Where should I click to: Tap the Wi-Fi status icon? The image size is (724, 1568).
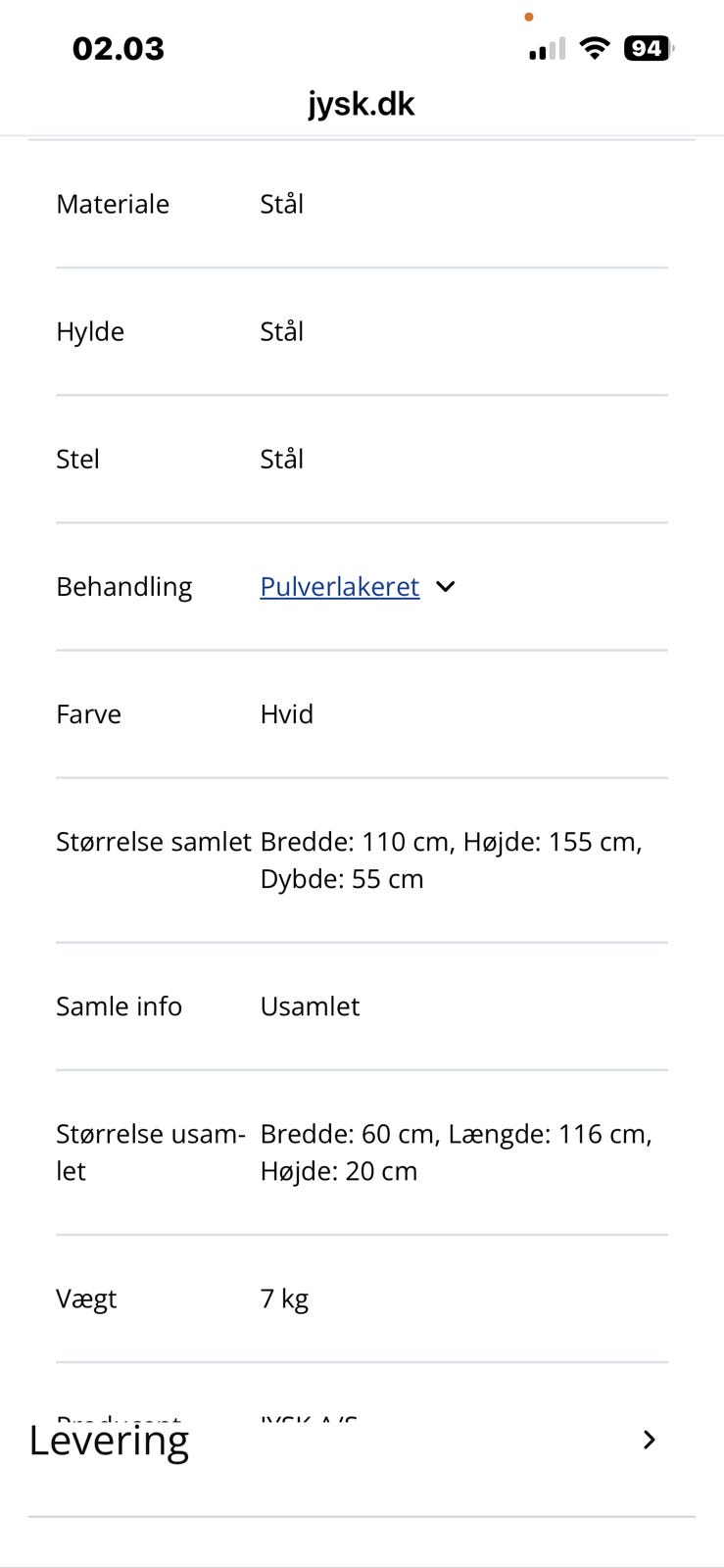click(594, 47)
